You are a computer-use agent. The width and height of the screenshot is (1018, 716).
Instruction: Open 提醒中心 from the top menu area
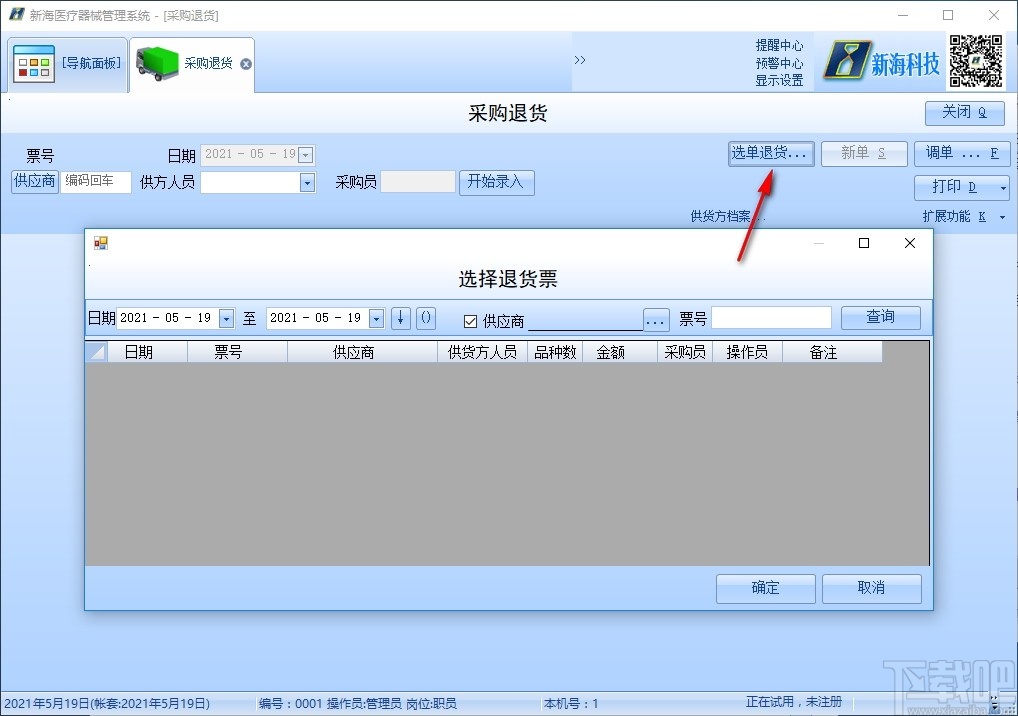[x=781, y=44]
